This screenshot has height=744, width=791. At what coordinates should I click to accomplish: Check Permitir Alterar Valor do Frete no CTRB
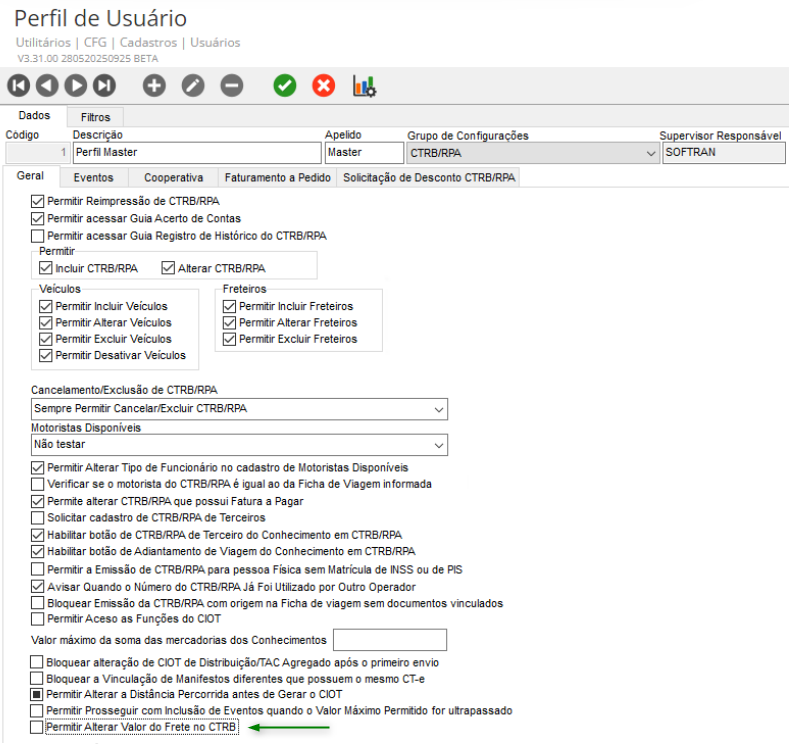36,727
